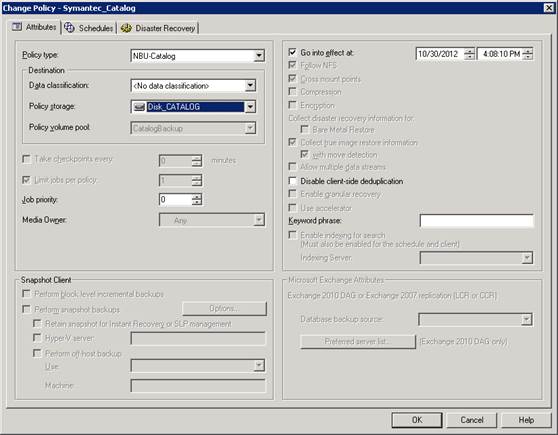Toggle Collect true image restore information
Viewport: 558px width, 435px height.
(x=292, y=142)
